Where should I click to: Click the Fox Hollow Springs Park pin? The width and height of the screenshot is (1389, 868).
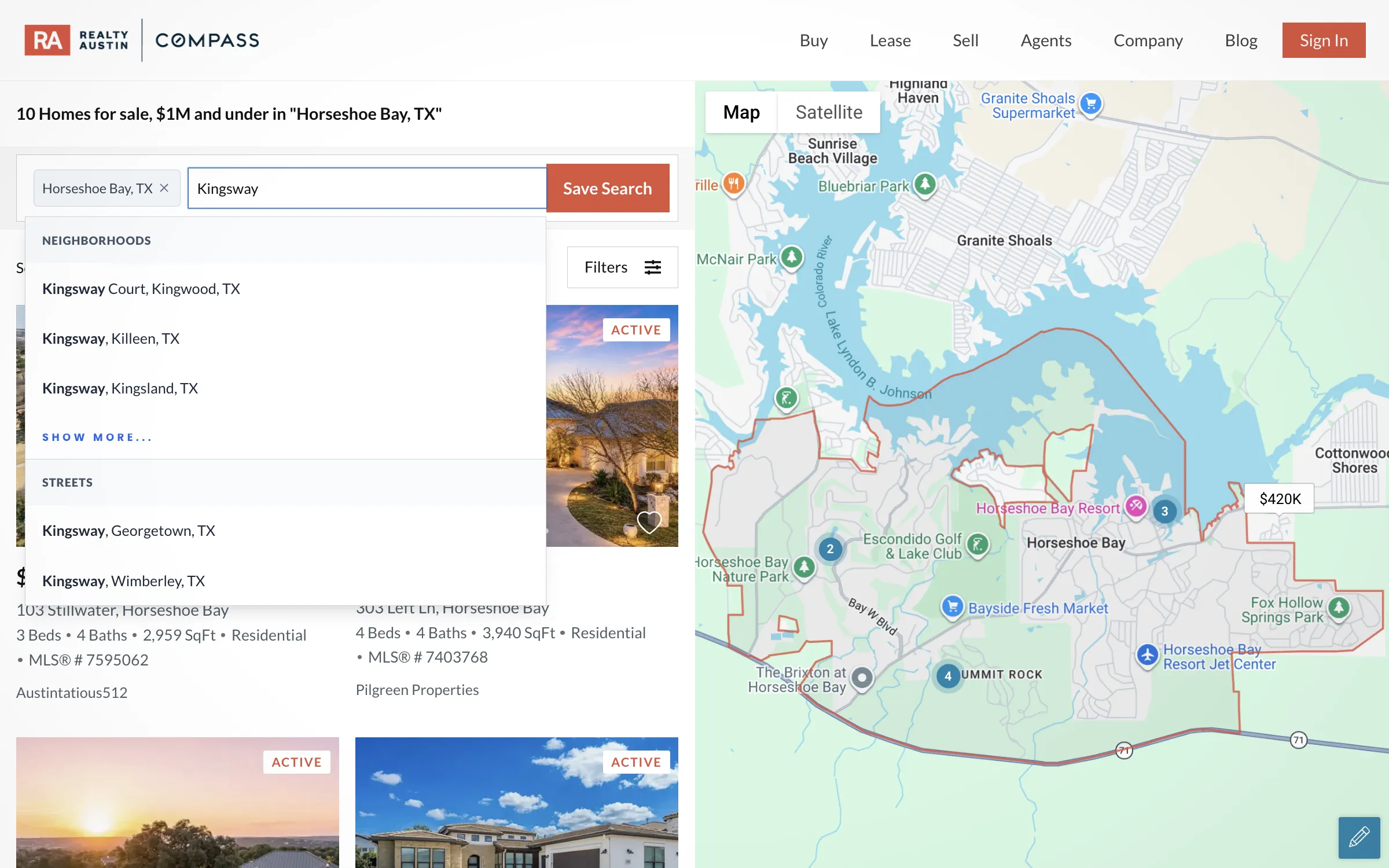1339,608
